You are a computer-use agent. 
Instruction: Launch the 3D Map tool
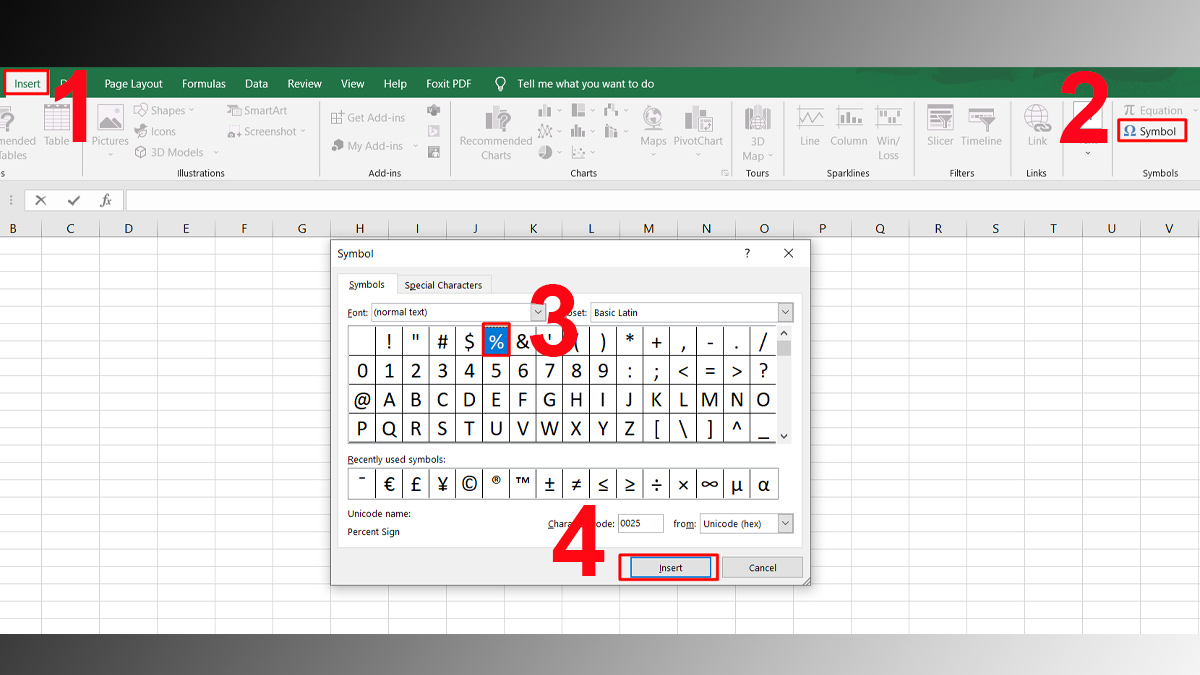757,130
